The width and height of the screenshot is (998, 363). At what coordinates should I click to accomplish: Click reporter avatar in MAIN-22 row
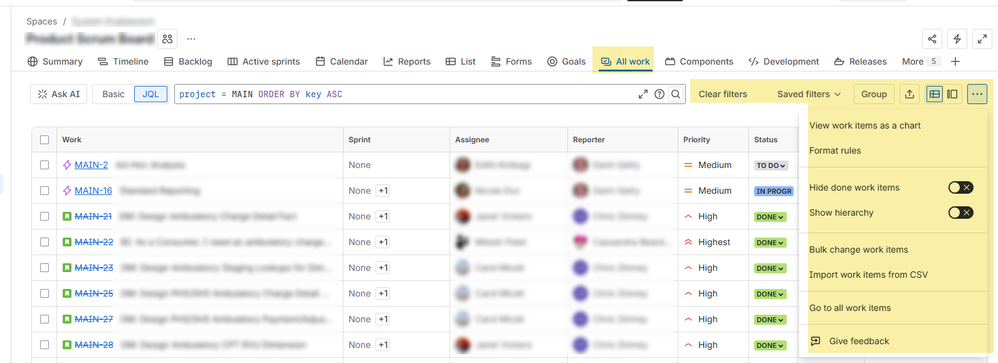tap(580, 242)
